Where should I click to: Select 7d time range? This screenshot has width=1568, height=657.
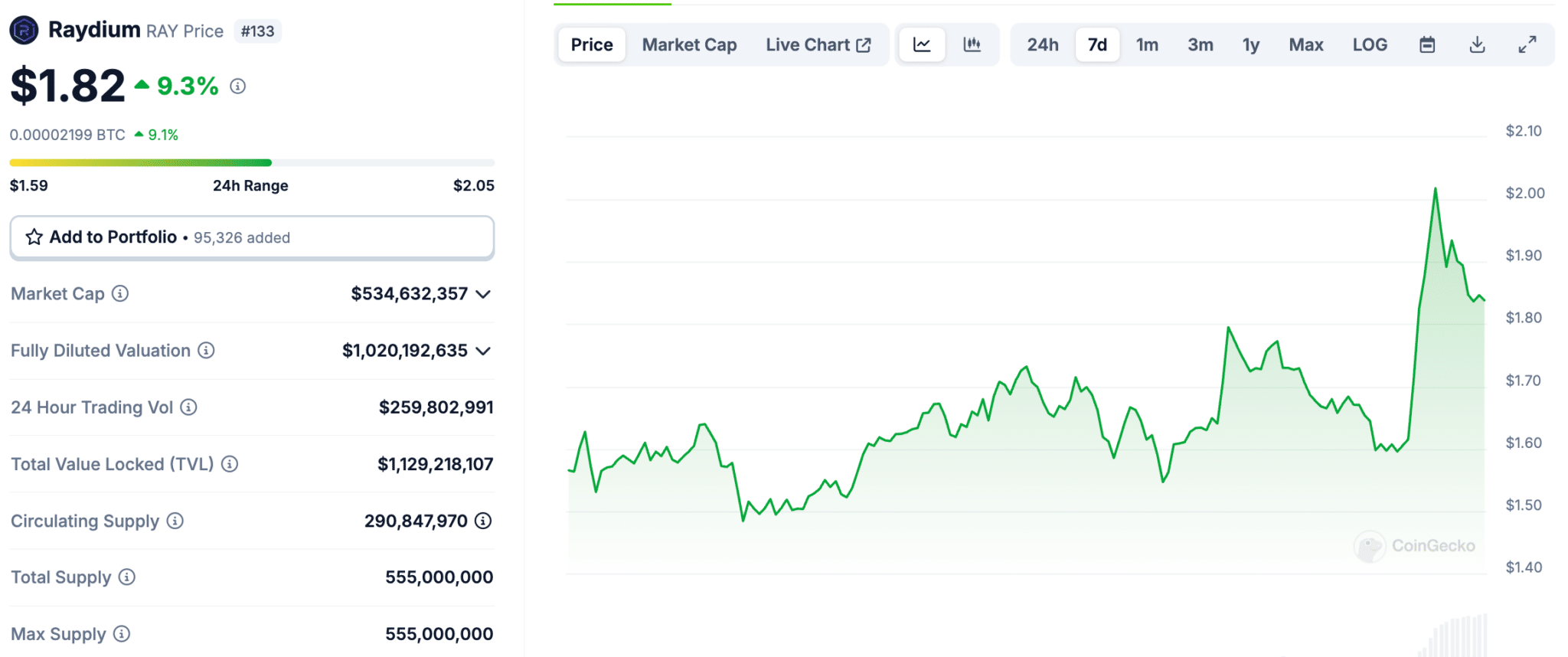[x=1097, y=44]
